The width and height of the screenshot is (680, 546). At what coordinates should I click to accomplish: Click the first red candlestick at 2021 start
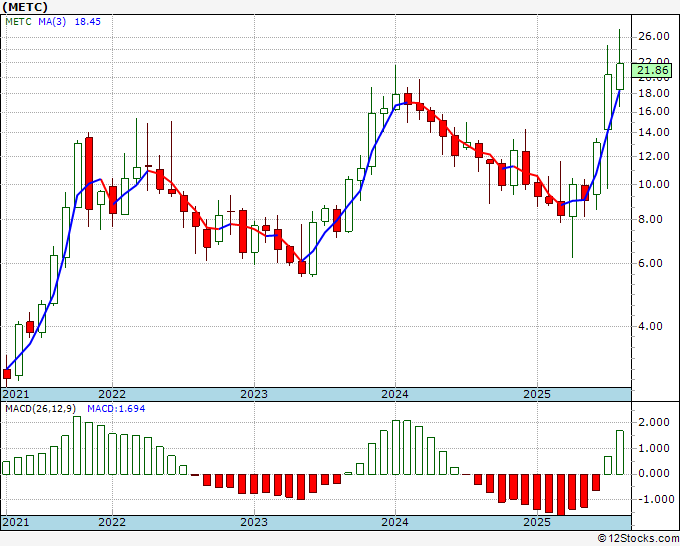7,374
